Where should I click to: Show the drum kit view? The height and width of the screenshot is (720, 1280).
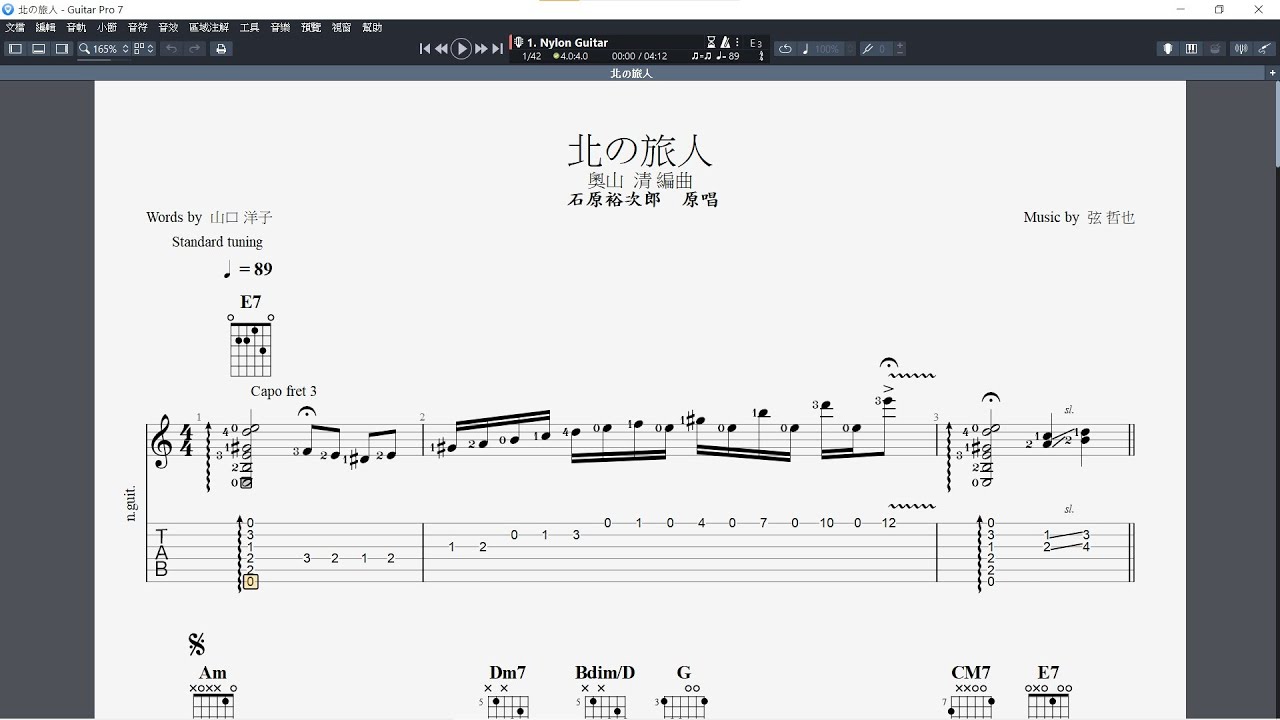coord(1215,49)
